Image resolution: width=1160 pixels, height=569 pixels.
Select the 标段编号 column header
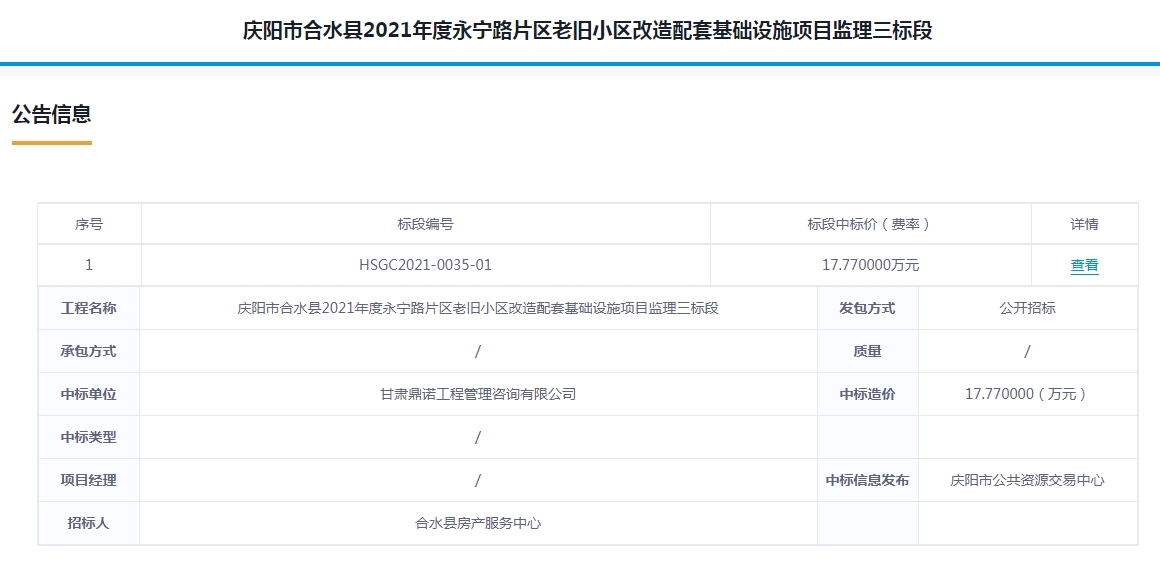425,224
